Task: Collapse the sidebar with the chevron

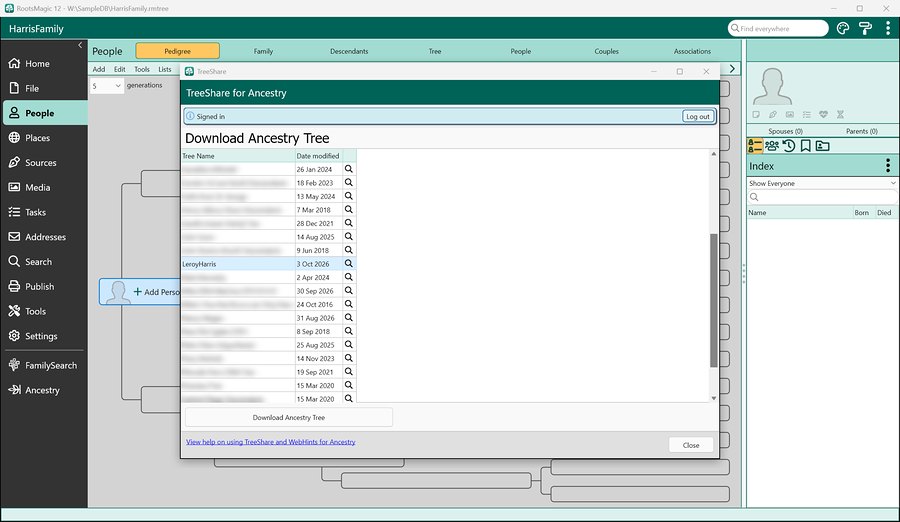Action: [x=80, y=45]
